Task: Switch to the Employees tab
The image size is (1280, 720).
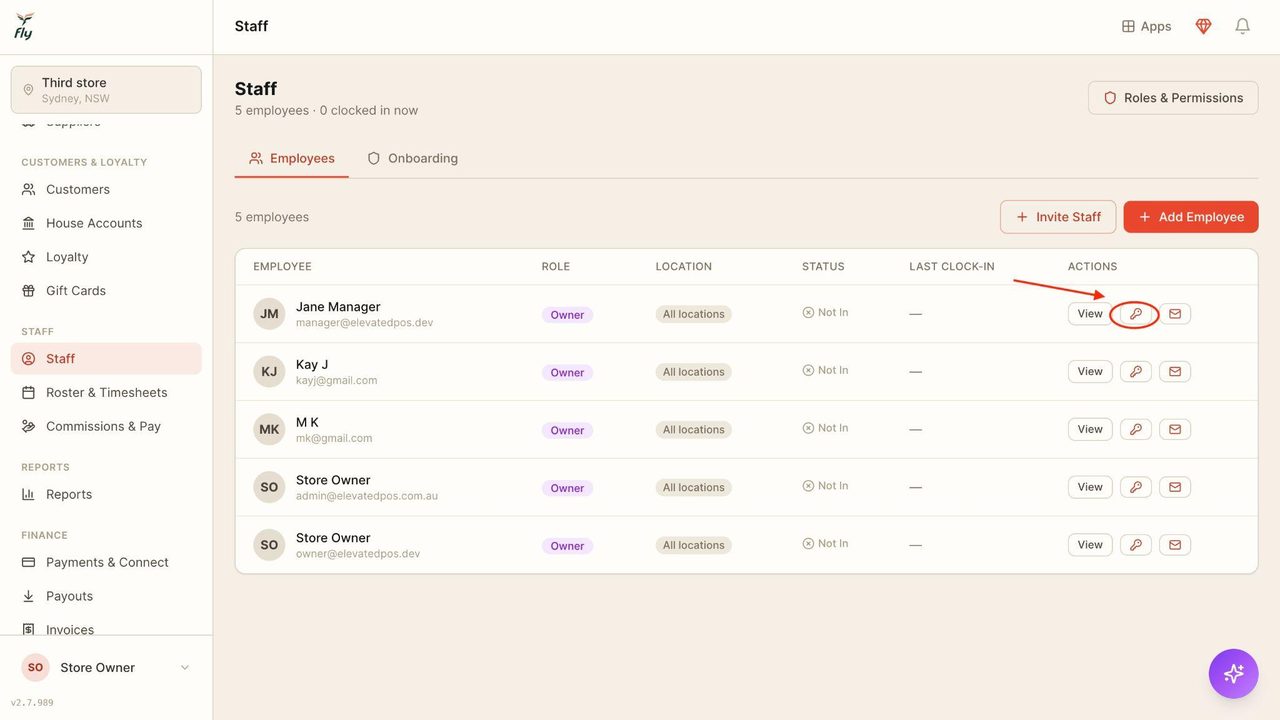Action: (292, 158)
